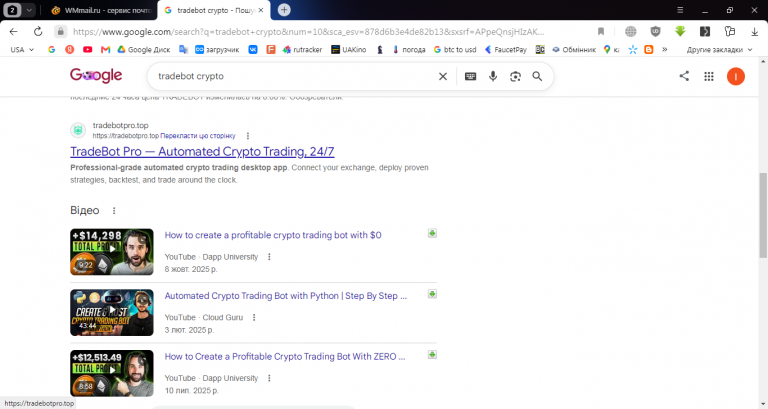768x409 pixels.
Task: Open the BC bookmark icon
Action: (x=540, y=49)
